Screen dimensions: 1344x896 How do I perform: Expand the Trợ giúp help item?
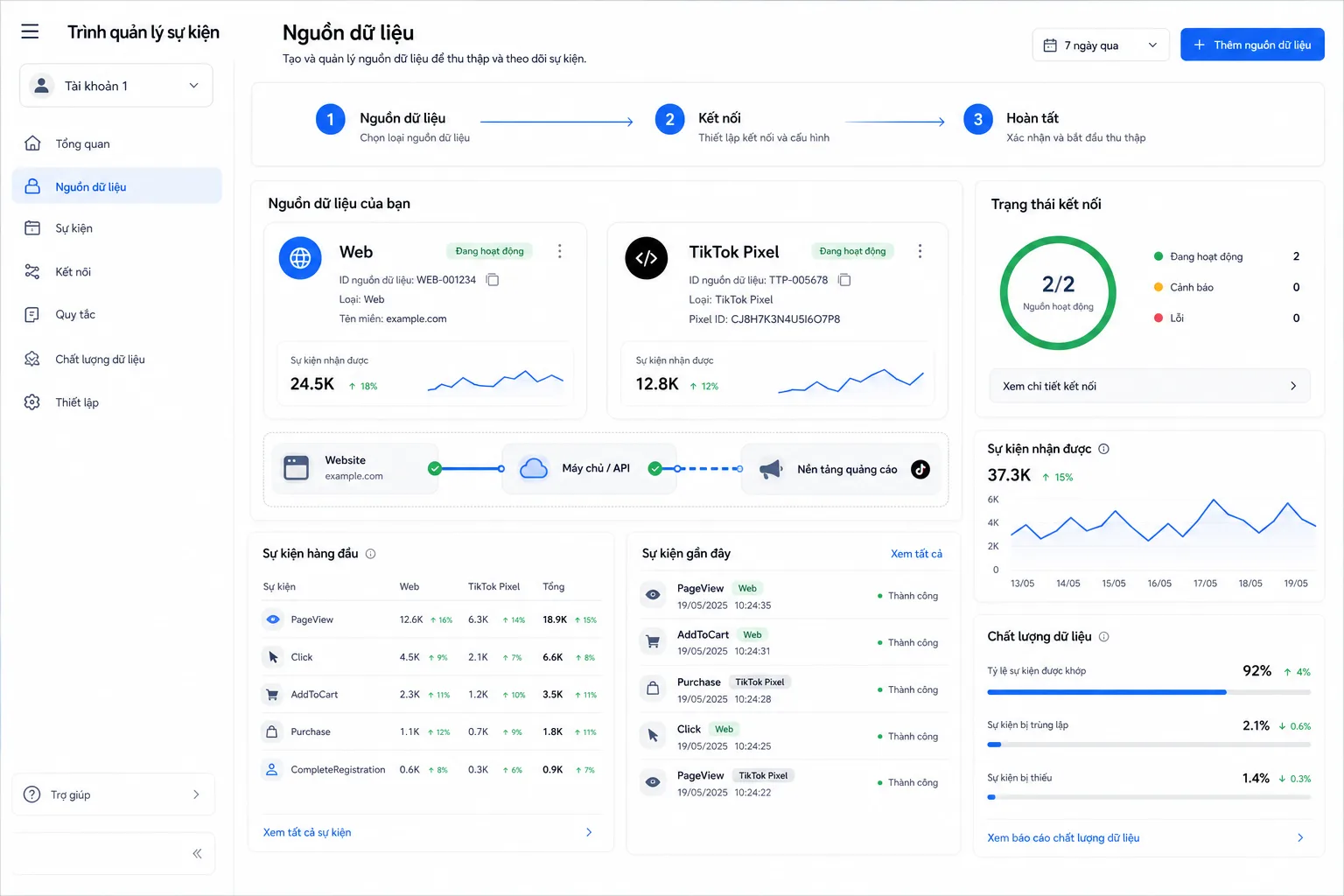pyautogui.click(x=114, y=794)
